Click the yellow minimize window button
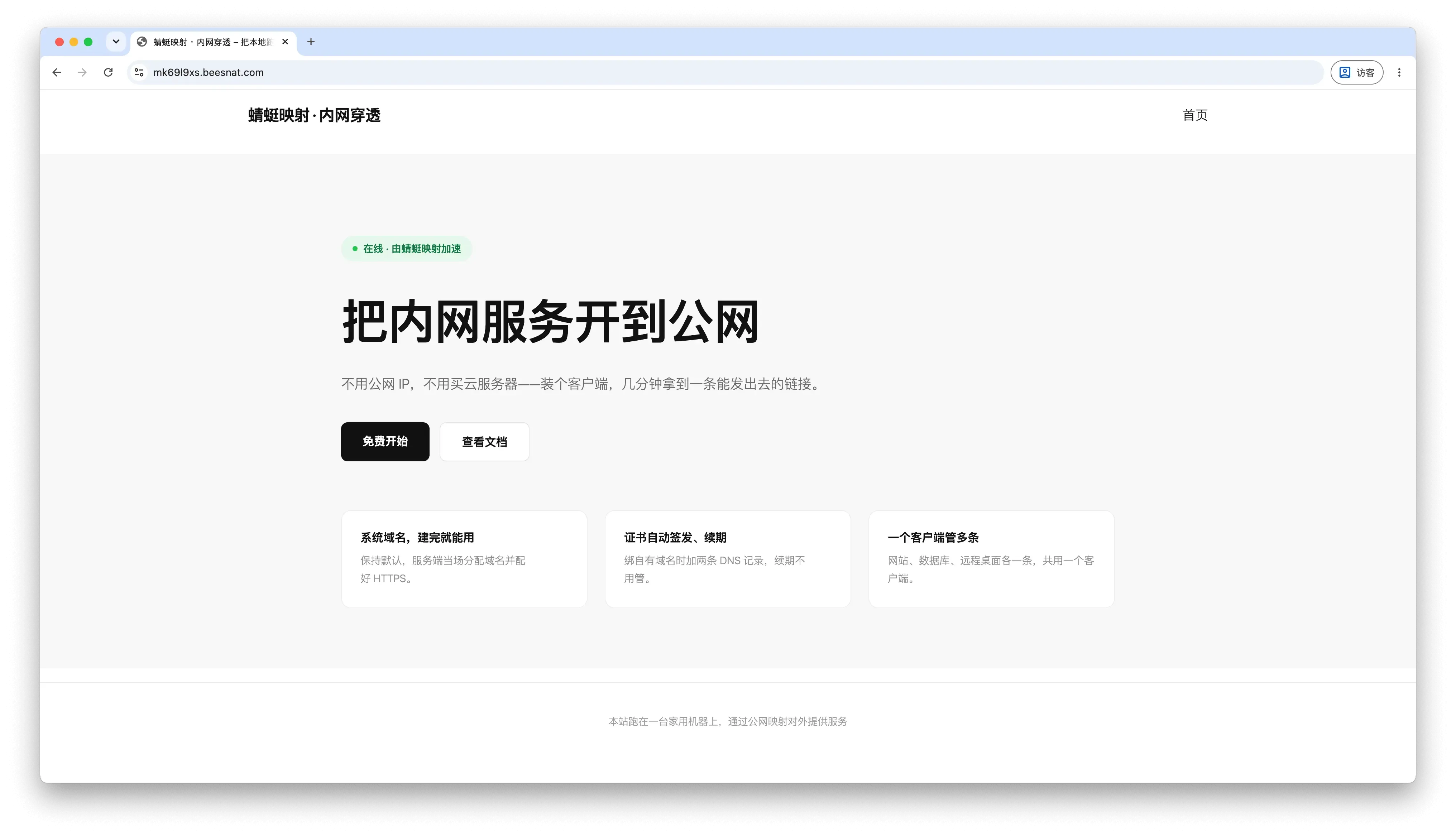 point(73,42)
